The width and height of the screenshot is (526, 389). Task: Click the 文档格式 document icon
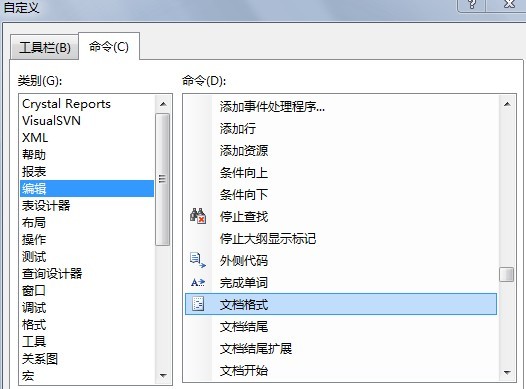click(198, 304)
